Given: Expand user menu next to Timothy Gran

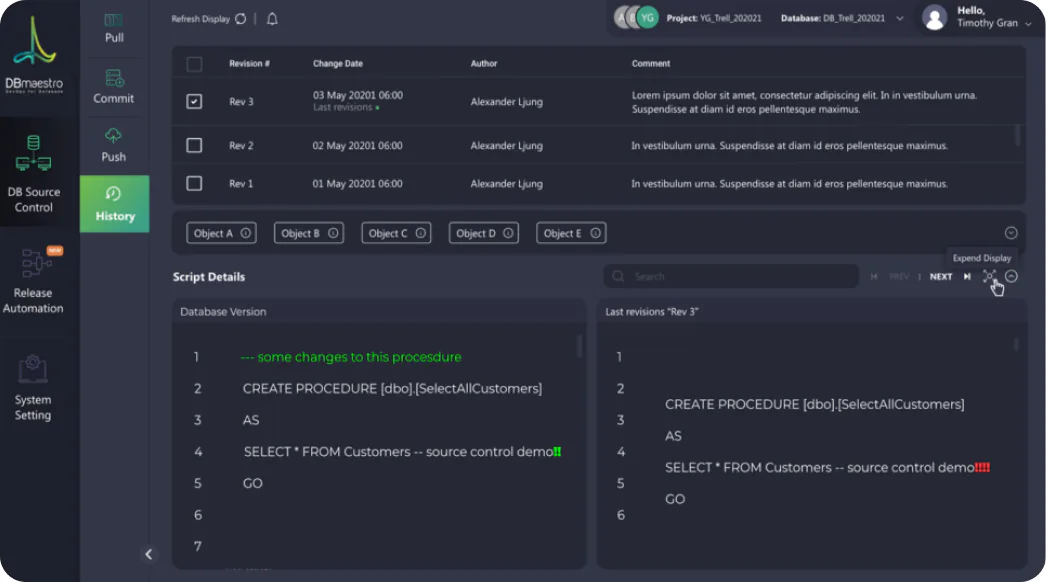Looking at the screenshot, I should (x=1028, y=23).
